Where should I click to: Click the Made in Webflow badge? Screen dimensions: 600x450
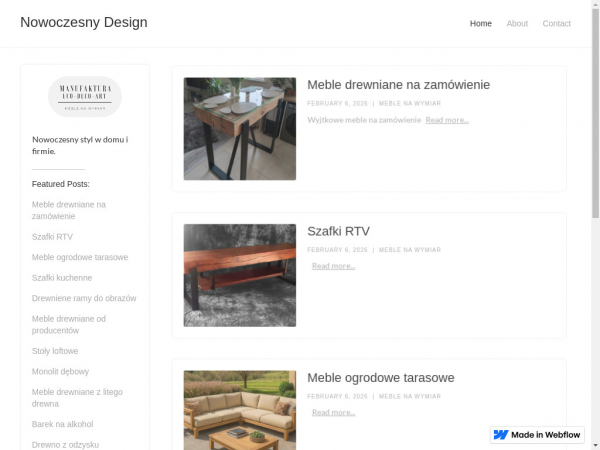pos(537,435)
